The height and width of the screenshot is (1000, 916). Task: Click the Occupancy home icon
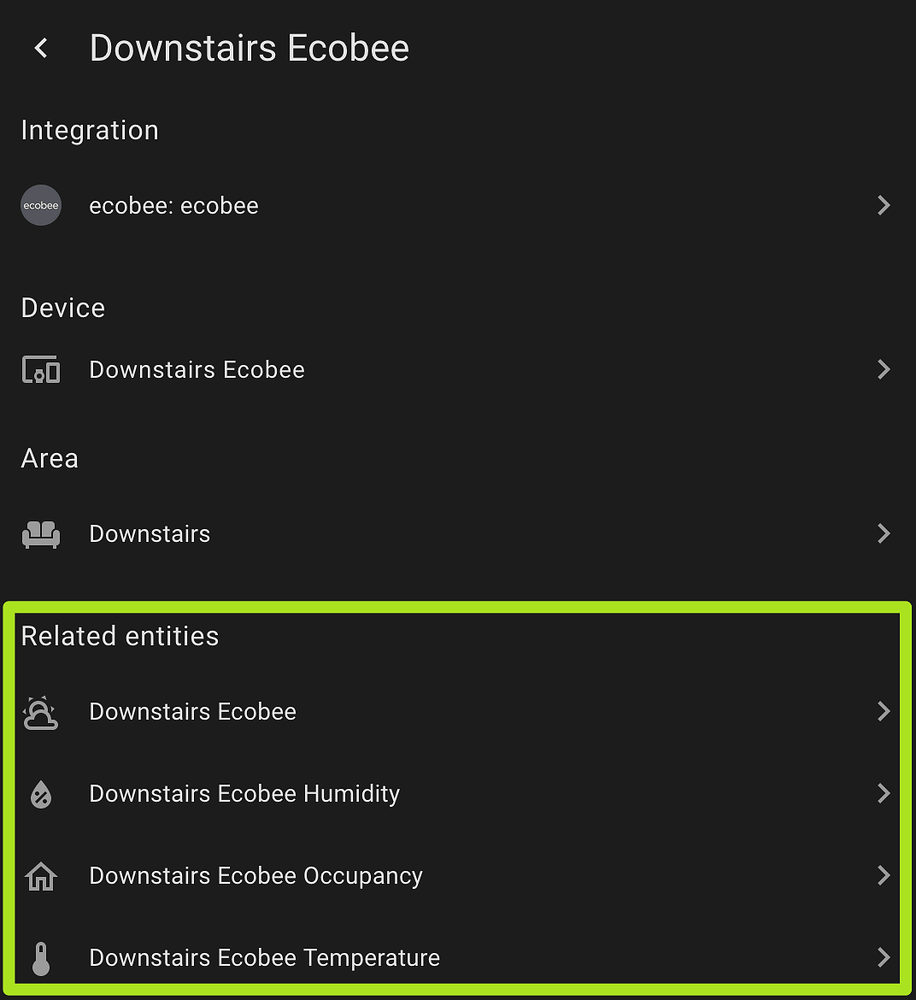point(41,876)
